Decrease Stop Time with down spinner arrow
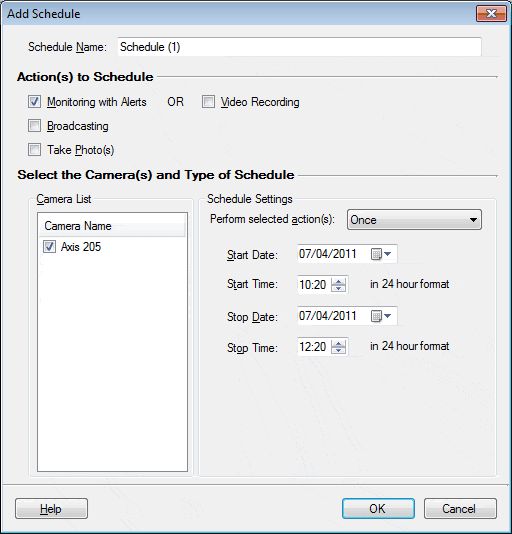Image resolution: width=512 pixels, height=534 pixels. tap(338, 350)
